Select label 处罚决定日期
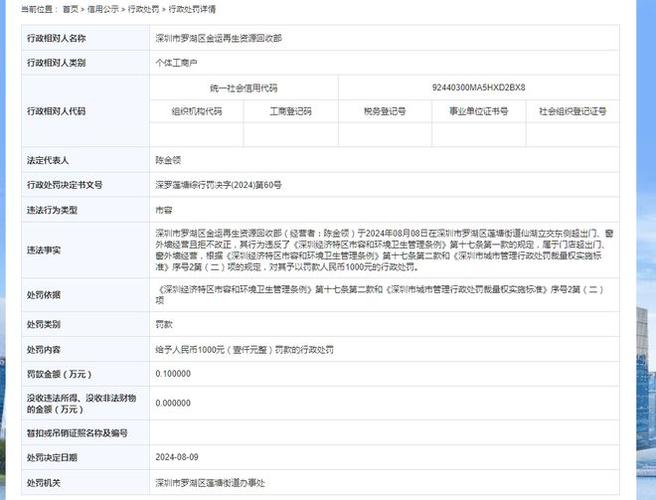The image size is (656, 500). [52, 457]
